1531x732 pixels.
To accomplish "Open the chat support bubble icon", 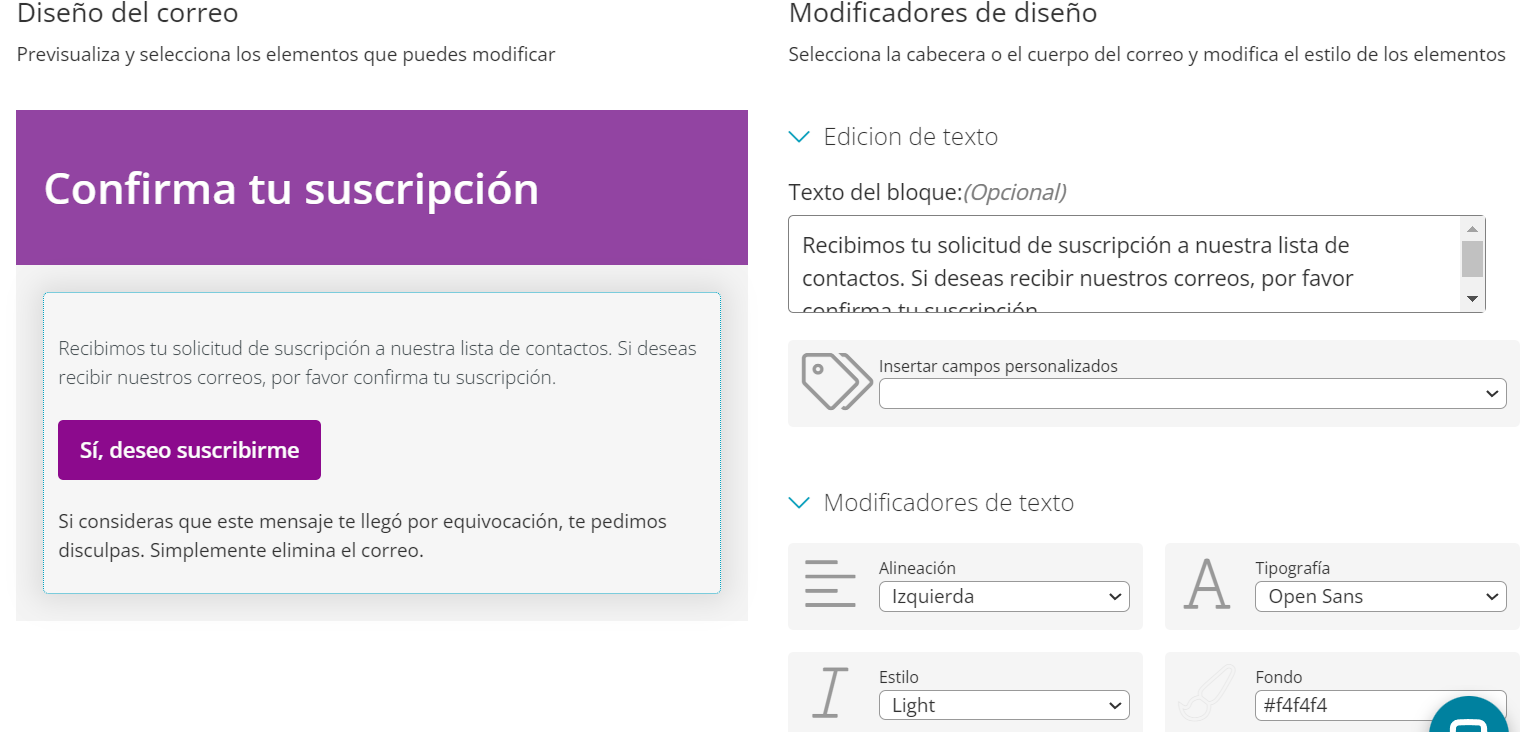I will [1469, 718].
